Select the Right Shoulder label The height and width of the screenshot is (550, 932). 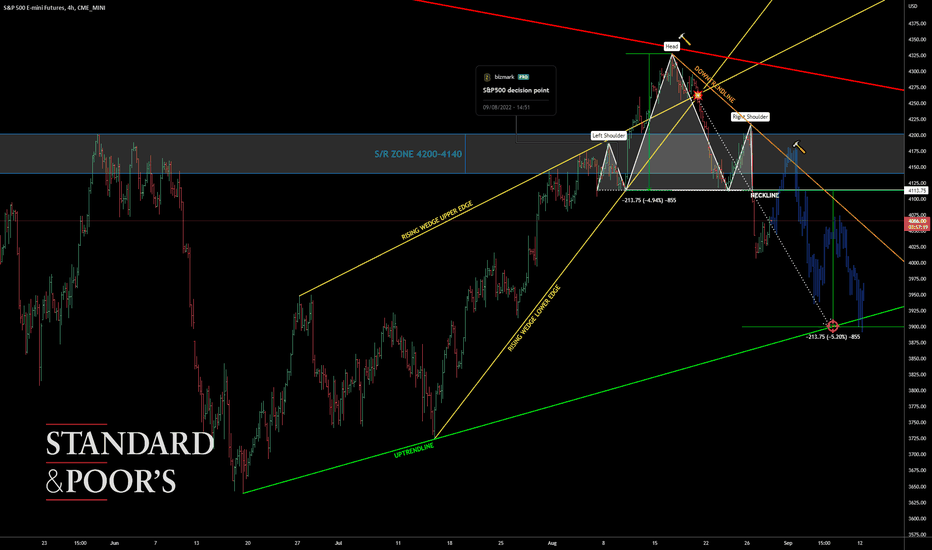[750, 117]
